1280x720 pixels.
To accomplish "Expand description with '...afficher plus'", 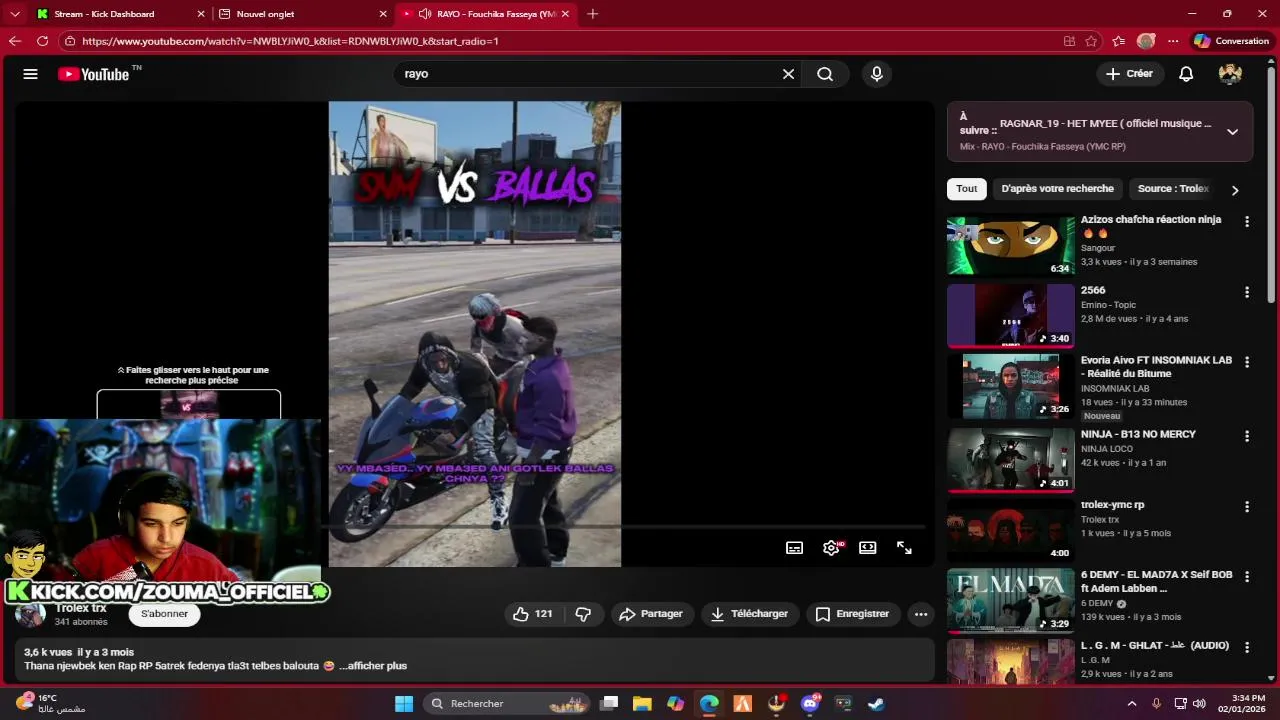I will [x=373, y=666].
